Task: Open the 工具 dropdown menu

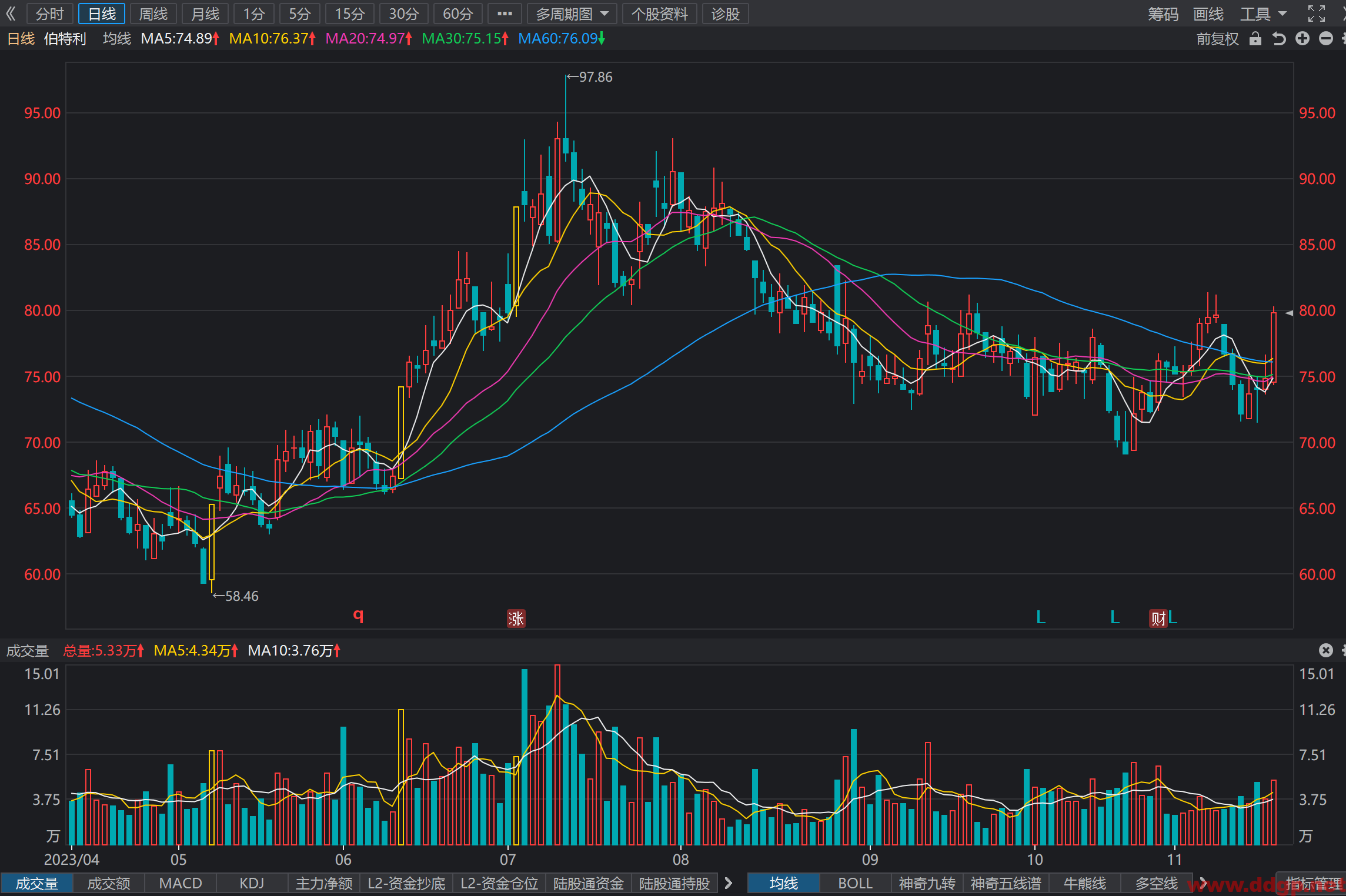Action: click(x=1263, y=14)
